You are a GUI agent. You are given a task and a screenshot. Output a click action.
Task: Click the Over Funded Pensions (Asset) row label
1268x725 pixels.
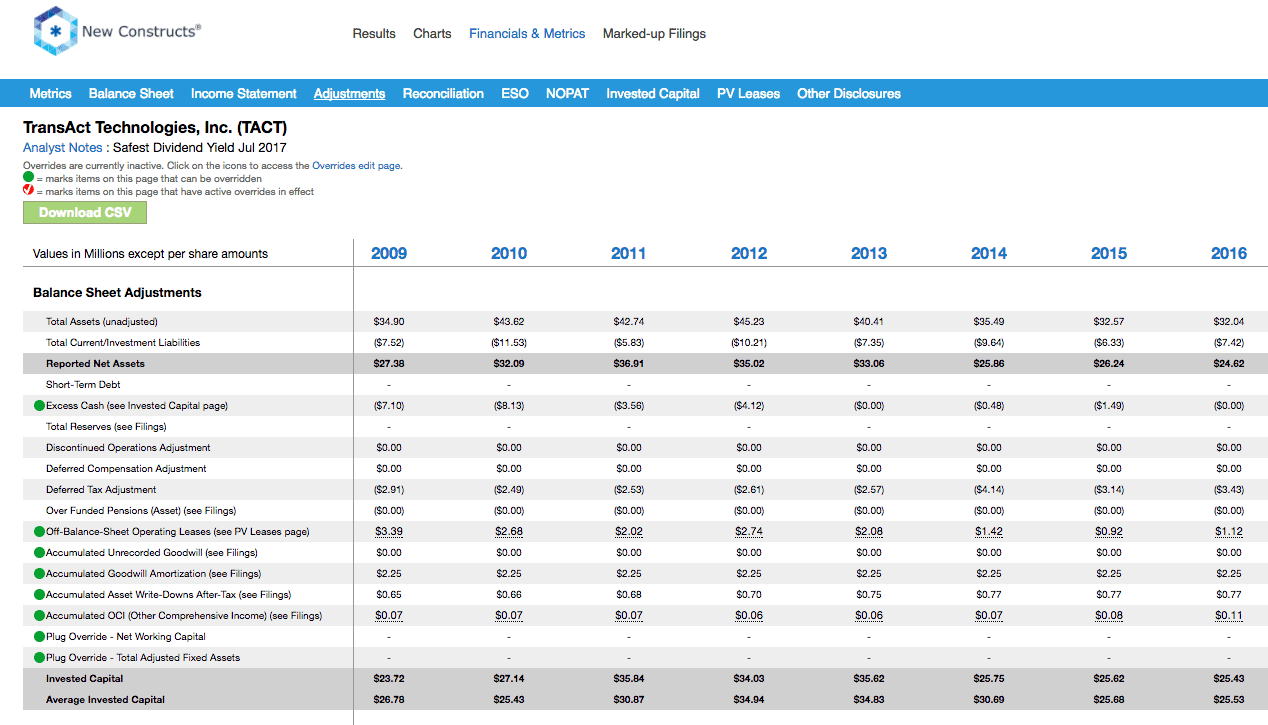[141, 511]
